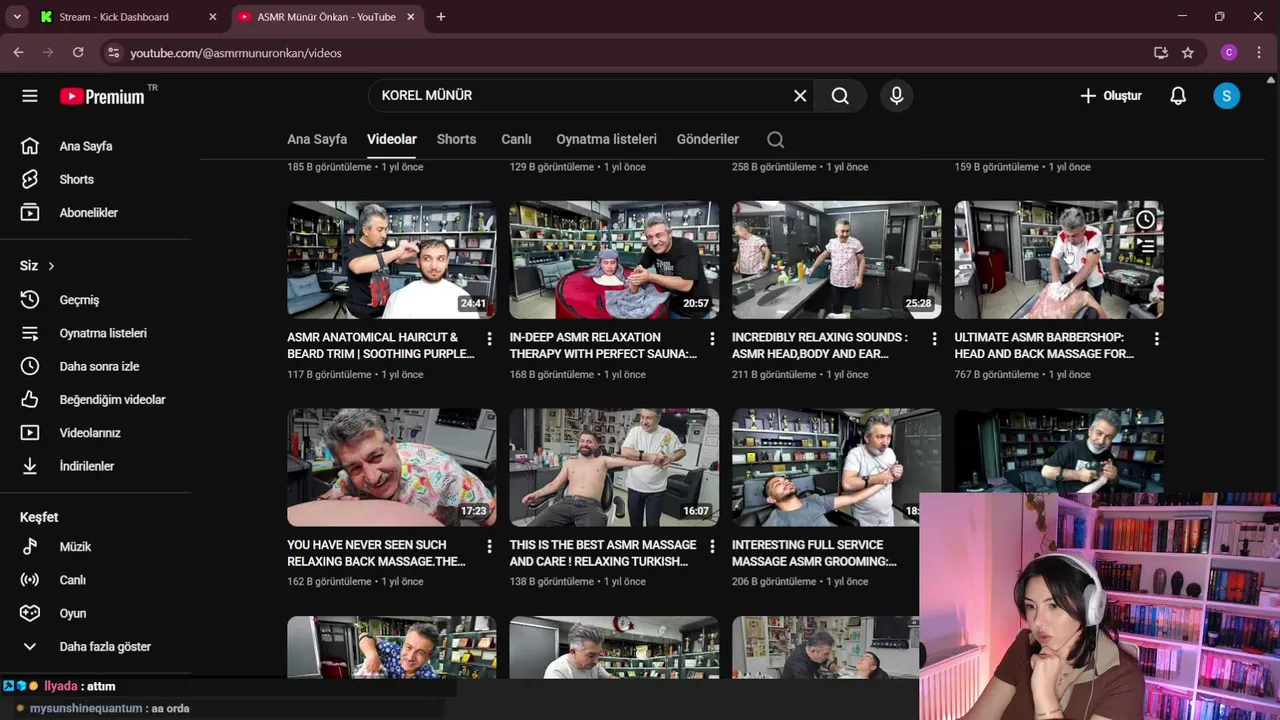The width and height of the screenshot is (1280, 720).
Task: Close the Kick Dashboard browser tab
Action: tap(212, 17)
